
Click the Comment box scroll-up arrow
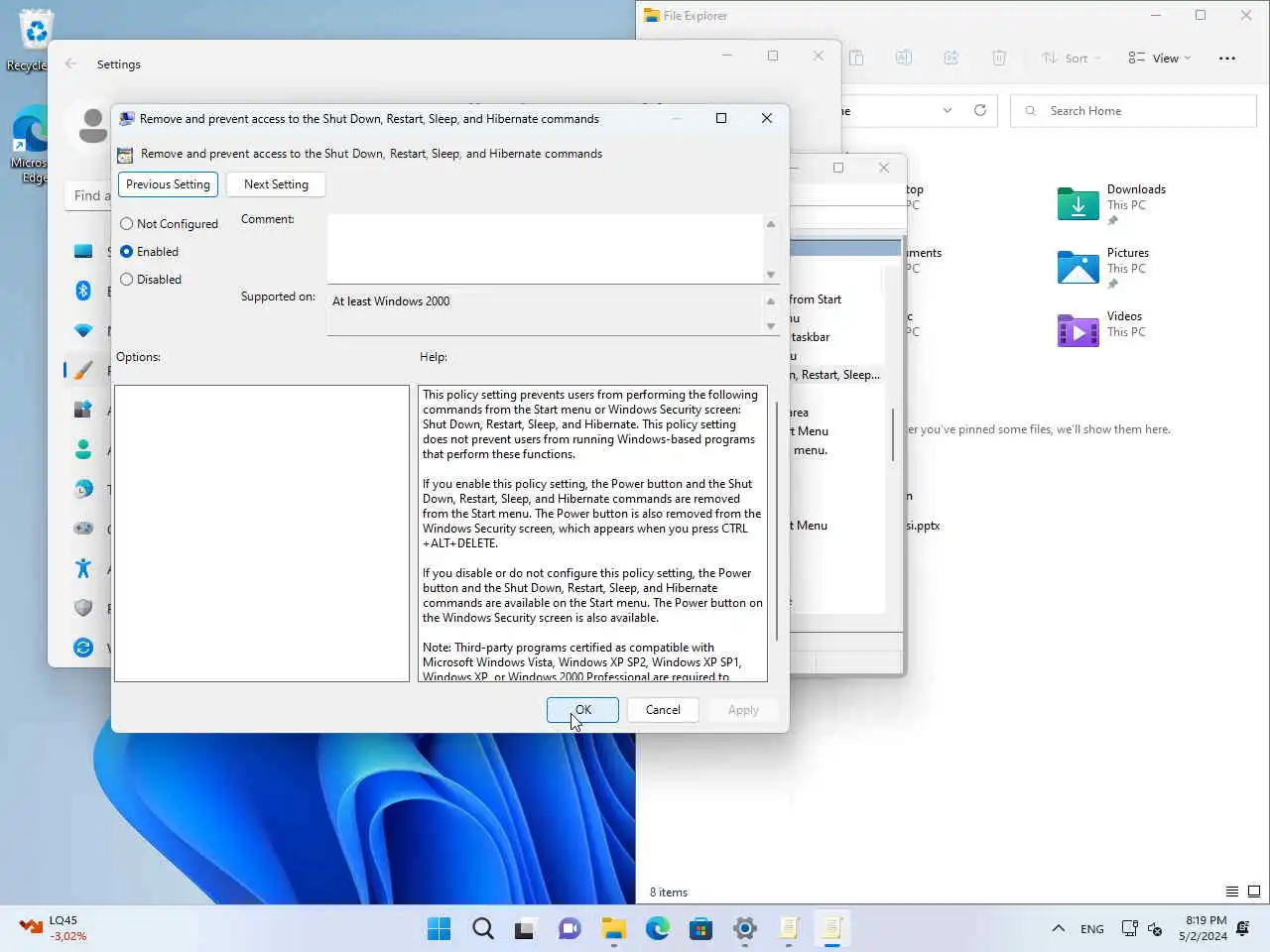point(771,224)
